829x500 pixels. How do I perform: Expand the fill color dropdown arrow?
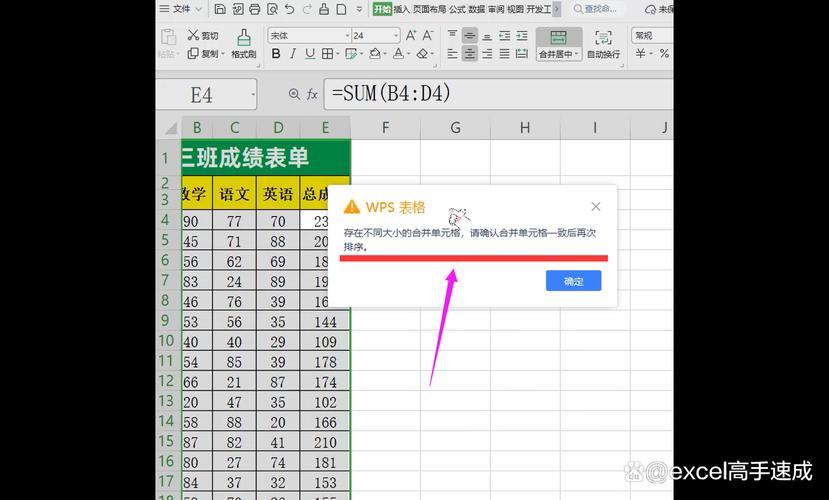click(x=384, y=53)
